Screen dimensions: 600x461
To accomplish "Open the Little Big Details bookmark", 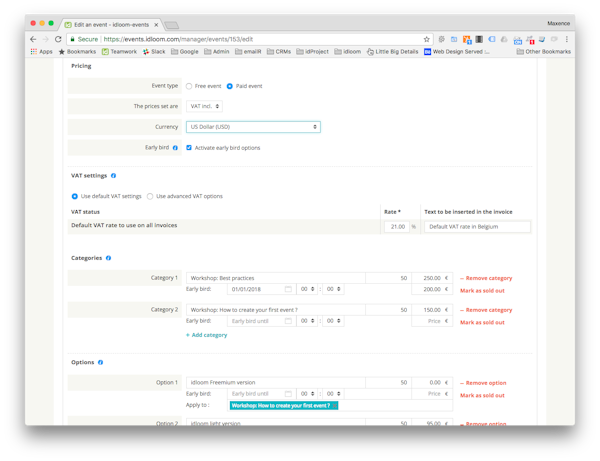I will click(392, 52).
